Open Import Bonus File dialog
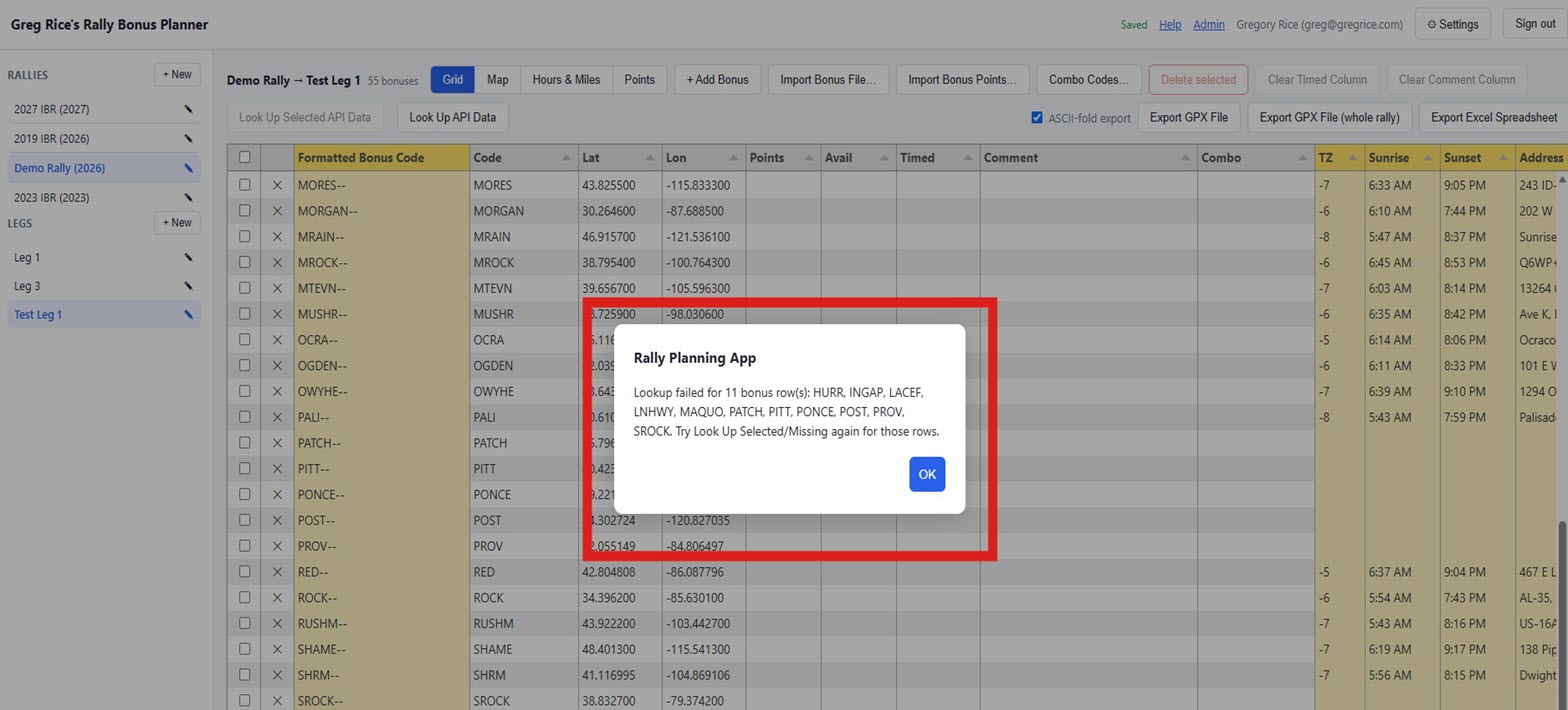Screen dimensions: 1568x710 coord(827,80)
